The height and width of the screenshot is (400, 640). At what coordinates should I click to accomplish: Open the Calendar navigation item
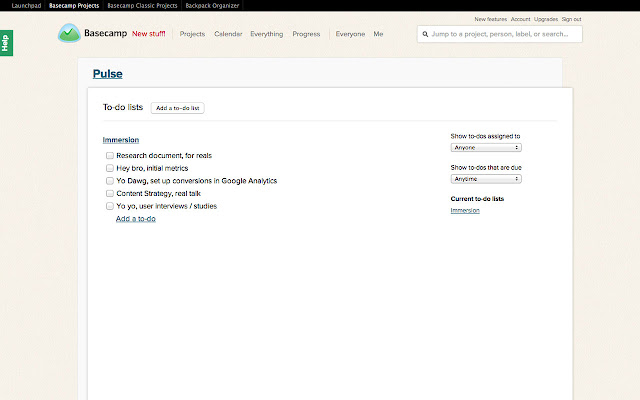pyautogui.click(x=228, y=34)
